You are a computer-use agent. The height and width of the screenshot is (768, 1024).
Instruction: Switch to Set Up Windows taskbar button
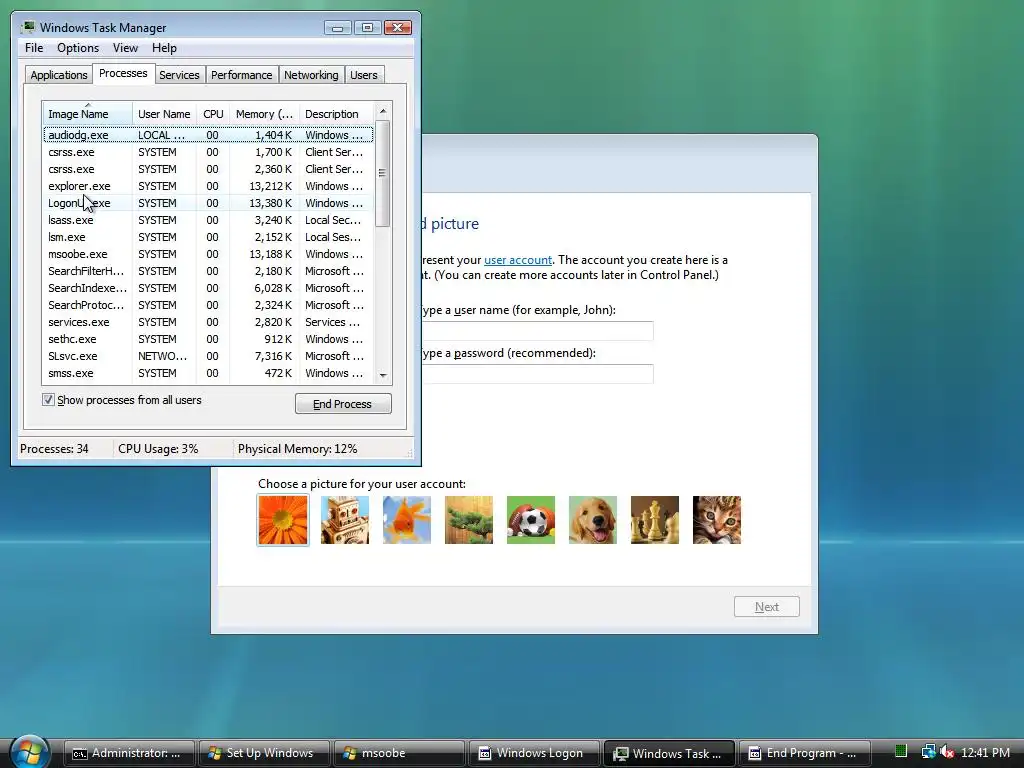tap(264, 753)
